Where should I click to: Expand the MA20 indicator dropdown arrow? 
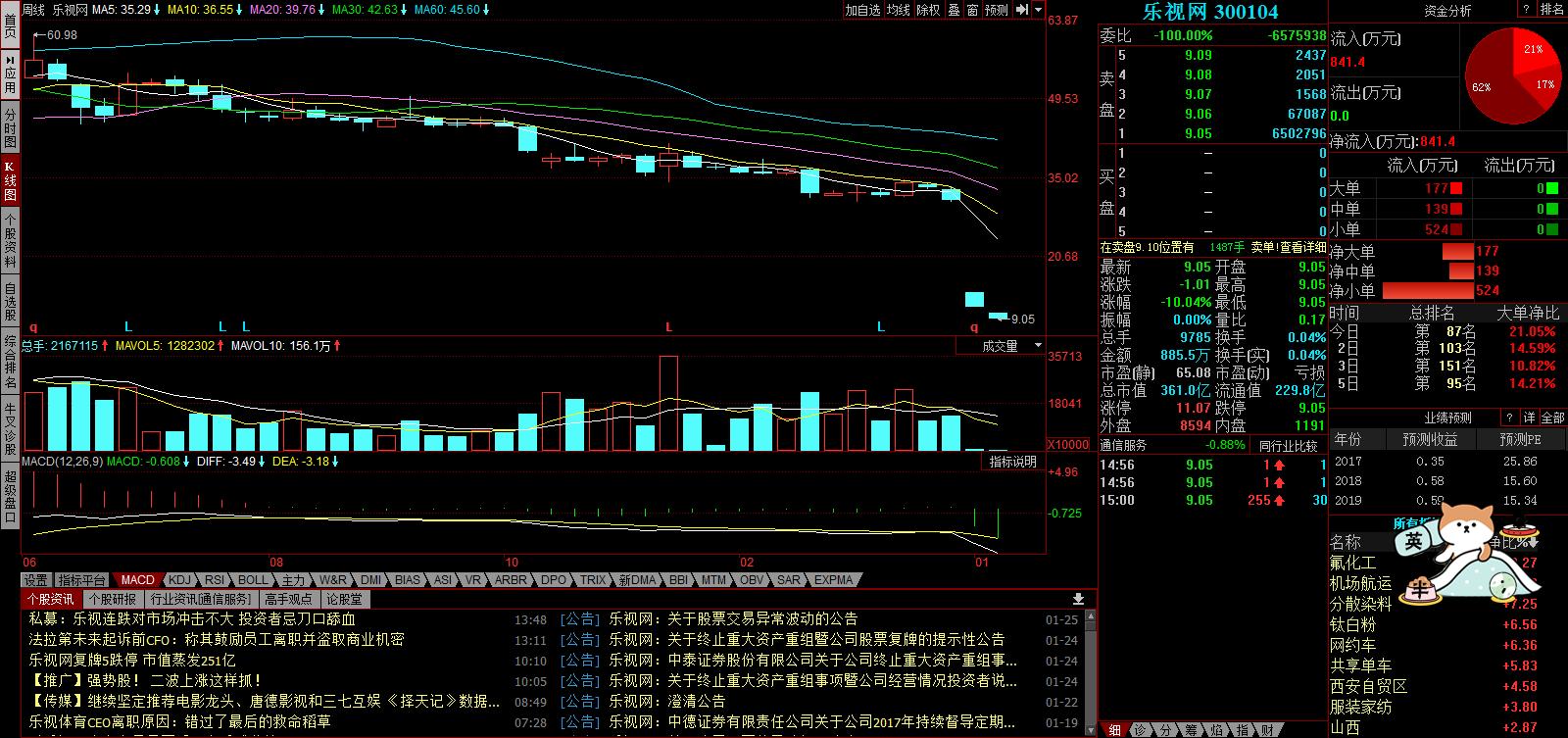tap(321, 10)
